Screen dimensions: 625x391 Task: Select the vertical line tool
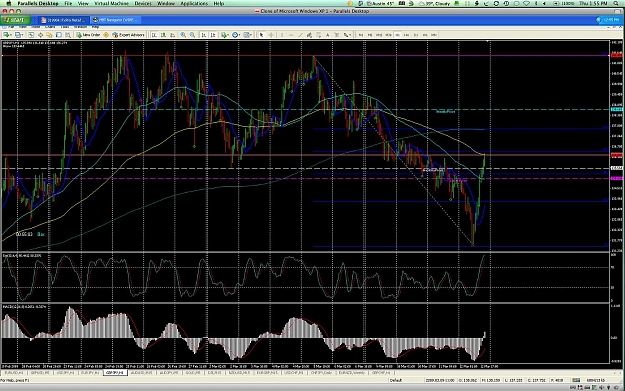pyautogui.click(x=282, y=35)
